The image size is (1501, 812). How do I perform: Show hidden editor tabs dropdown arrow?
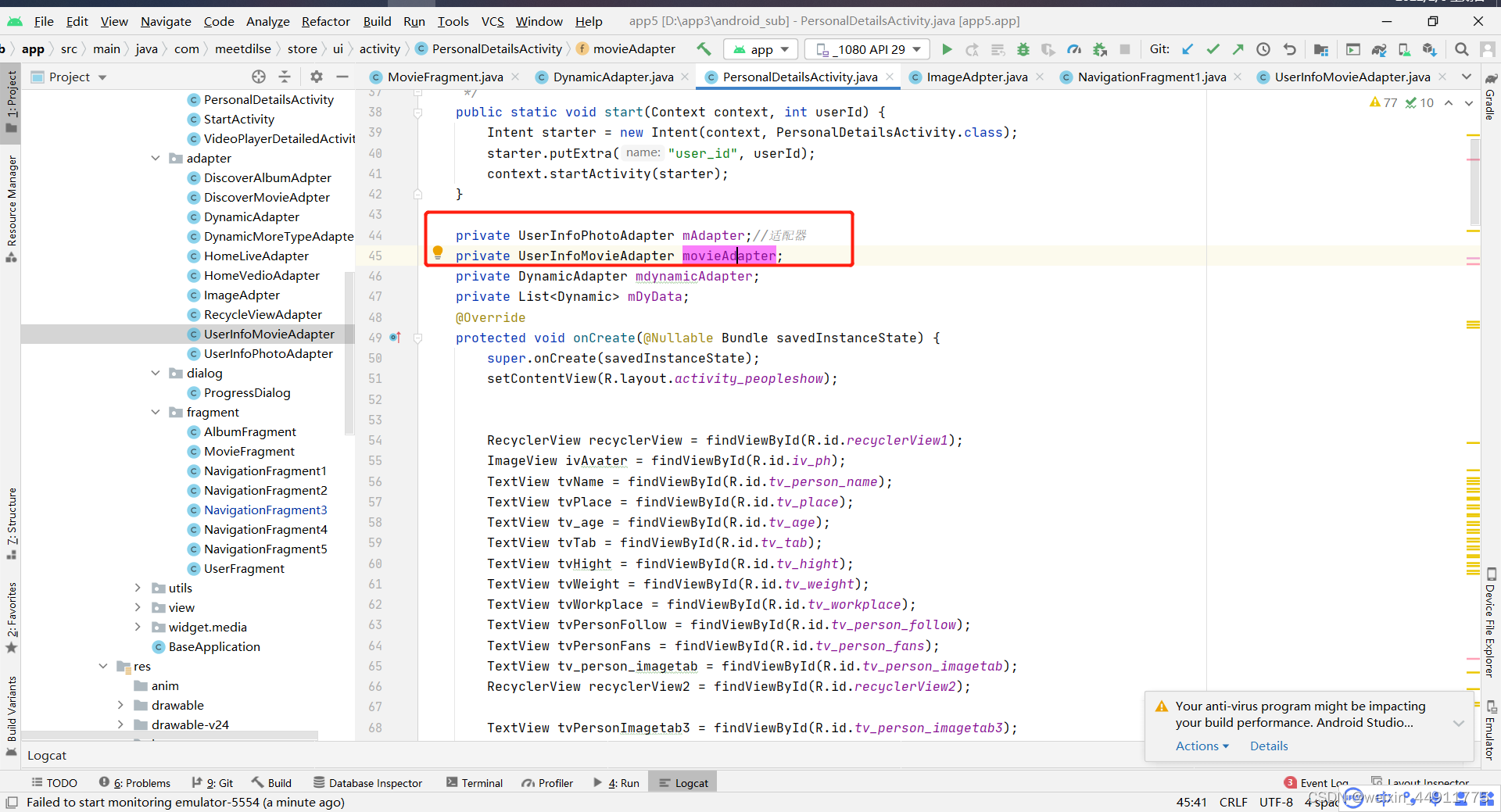click(1467, 77)
